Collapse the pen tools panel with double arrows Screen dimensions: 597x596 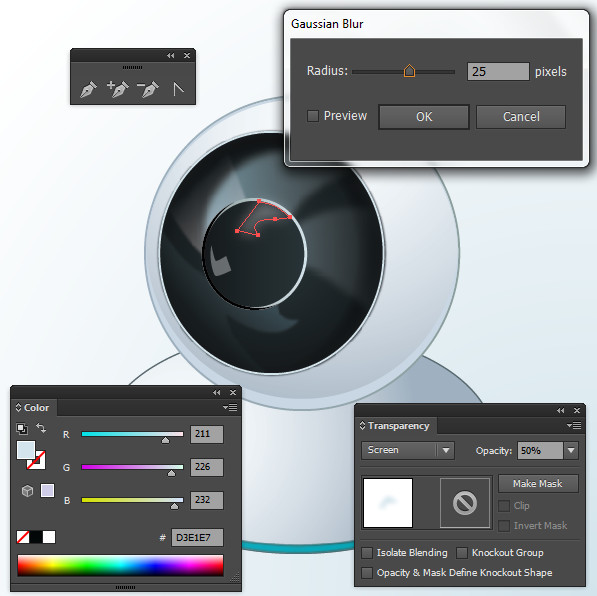170,56
